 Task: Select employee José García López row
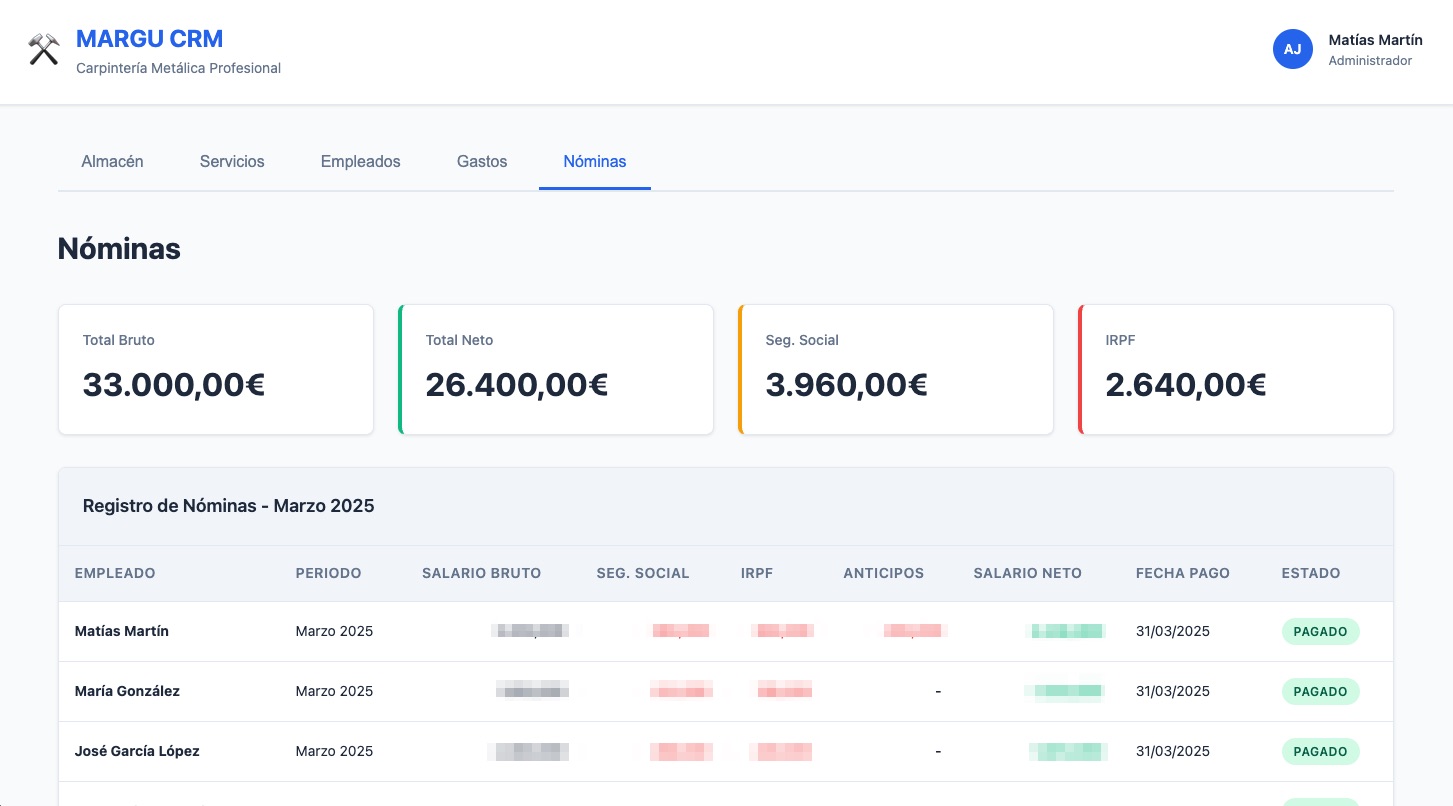click(137, 751)
